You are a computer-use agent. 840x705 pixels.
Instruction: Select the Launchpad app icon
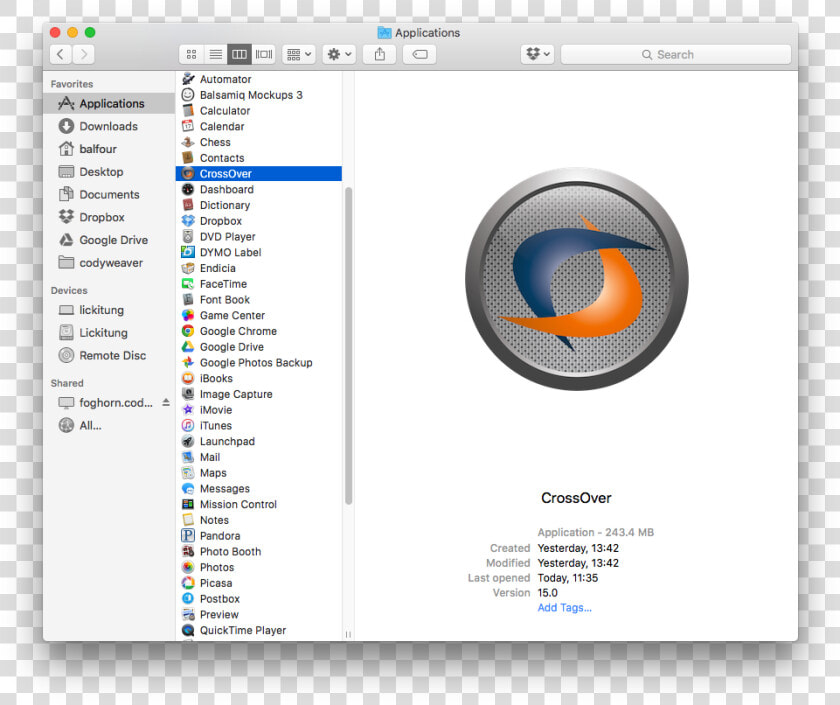[188, 441]
